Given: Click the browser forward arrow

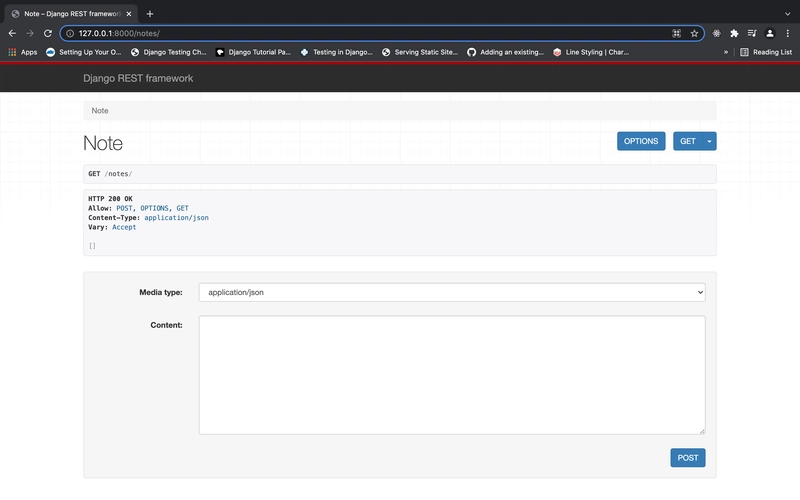Looking at the screenshot, I should pos(30,33).
